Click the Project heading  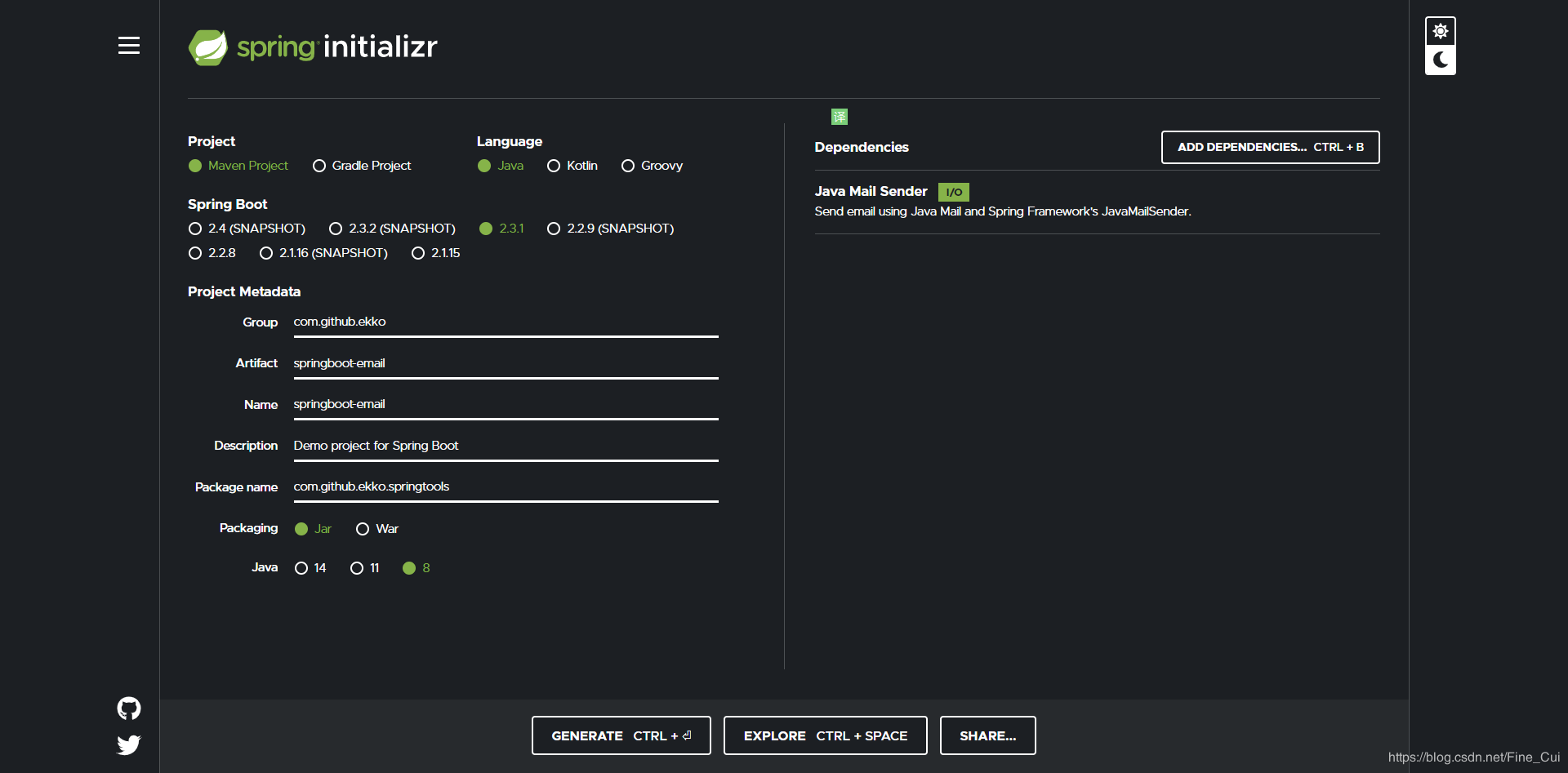[212, 141]
